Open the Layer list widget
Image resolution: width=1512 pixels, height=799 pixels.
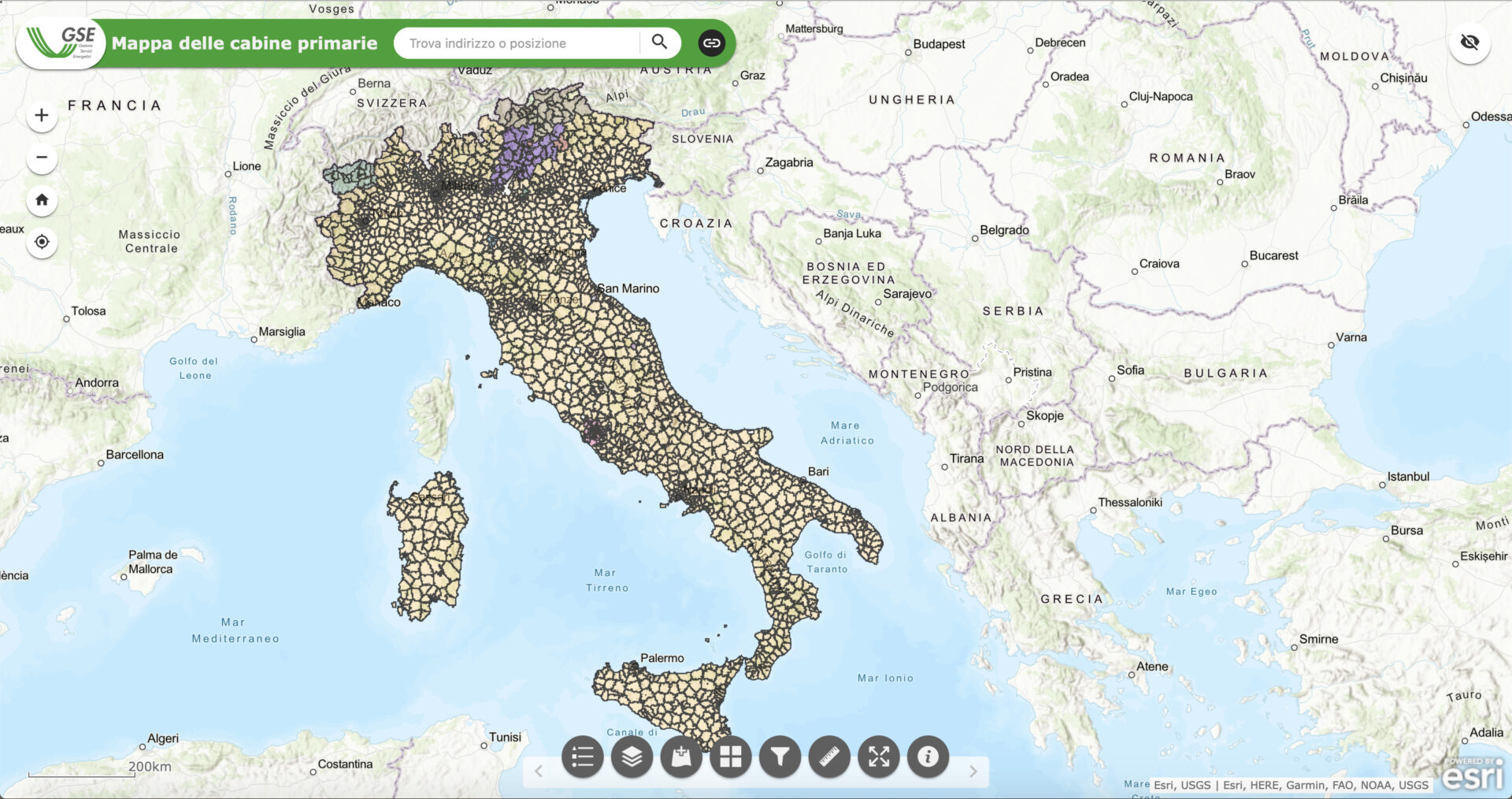(632, 757)
